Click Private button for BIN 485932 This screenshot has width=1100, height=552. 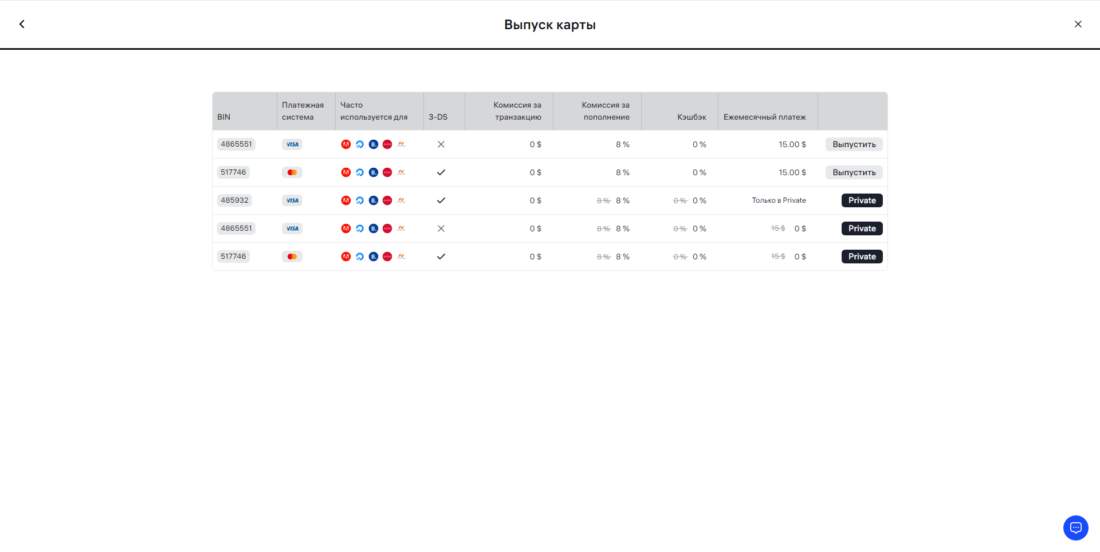[x=861, y=200]
